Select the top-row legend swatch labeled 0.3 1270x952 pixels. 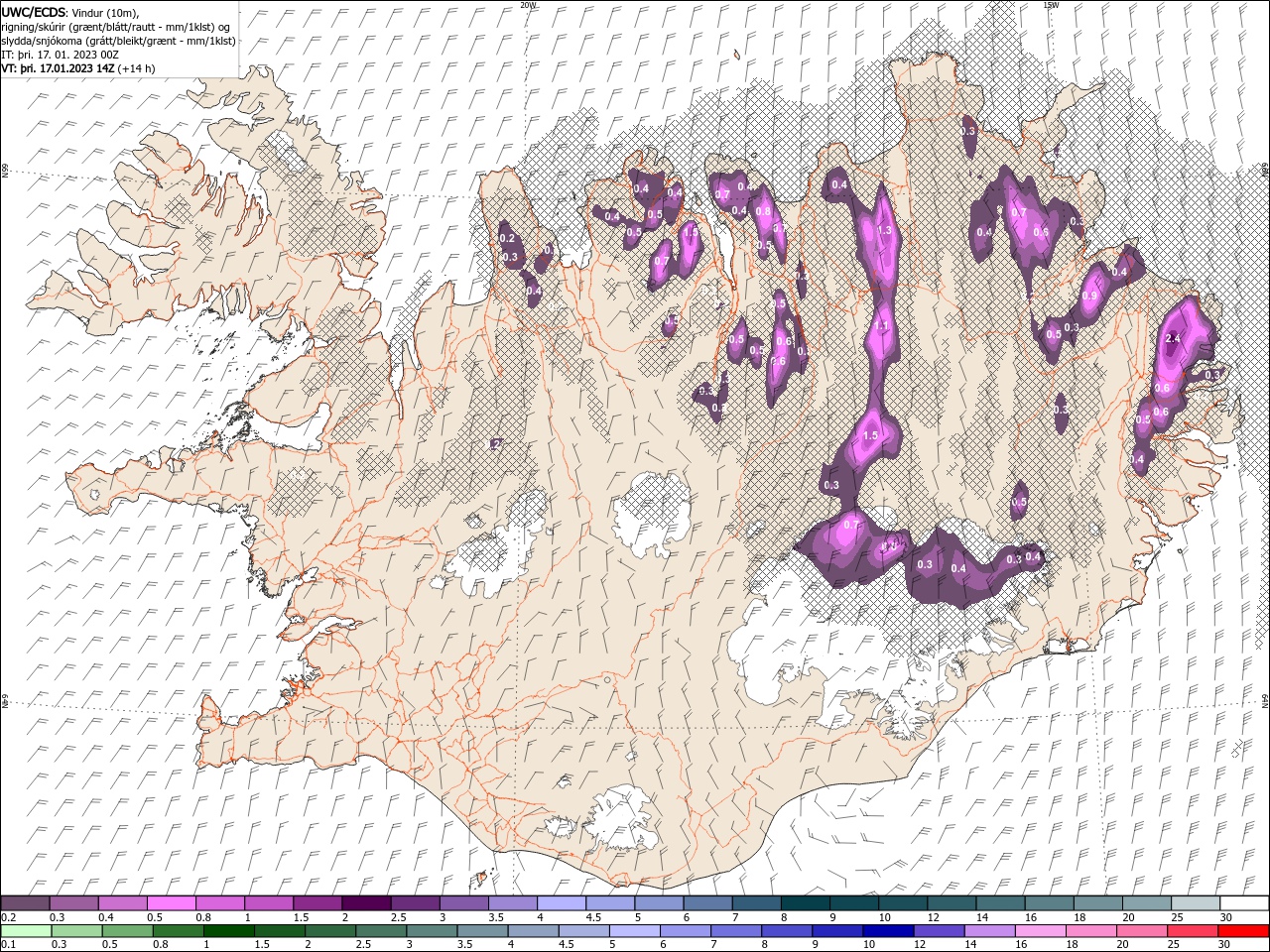click(x=73, y=903)
